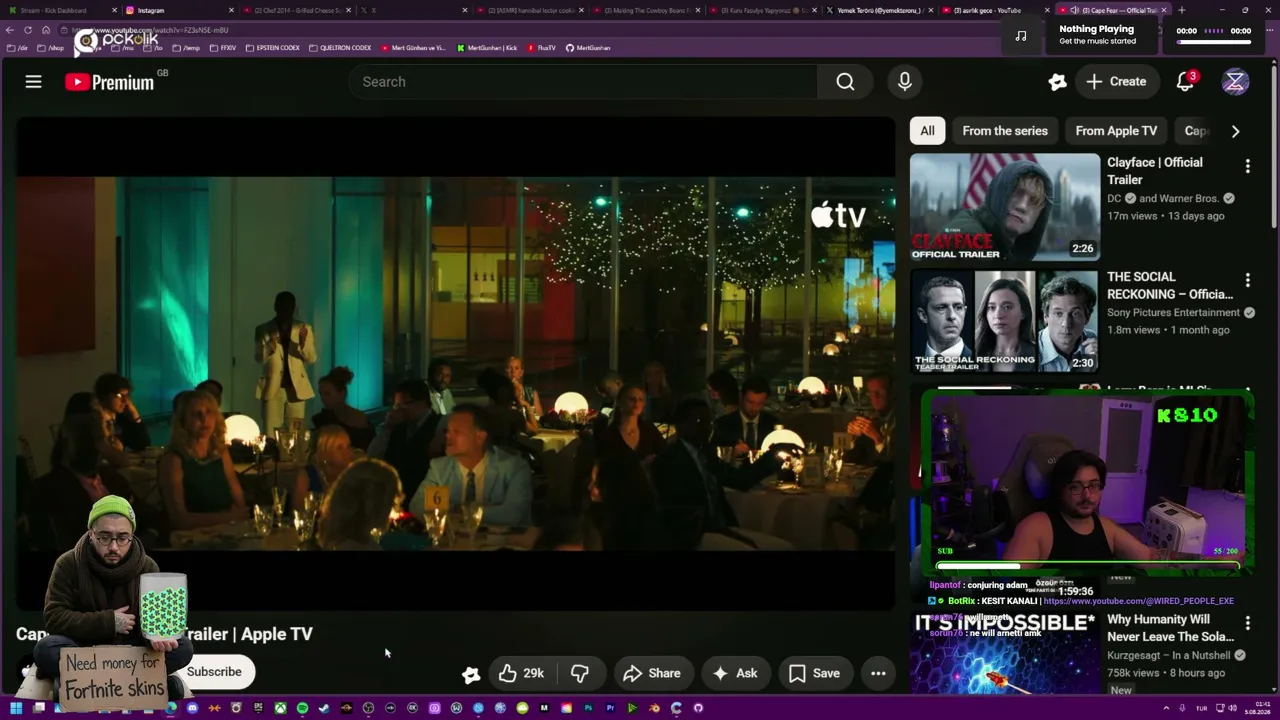Image resolution: width=1280 pixels, height=720 pixels.
Task: Open the FFXIV bookmark folder
Action: click(x=223, y=48)
